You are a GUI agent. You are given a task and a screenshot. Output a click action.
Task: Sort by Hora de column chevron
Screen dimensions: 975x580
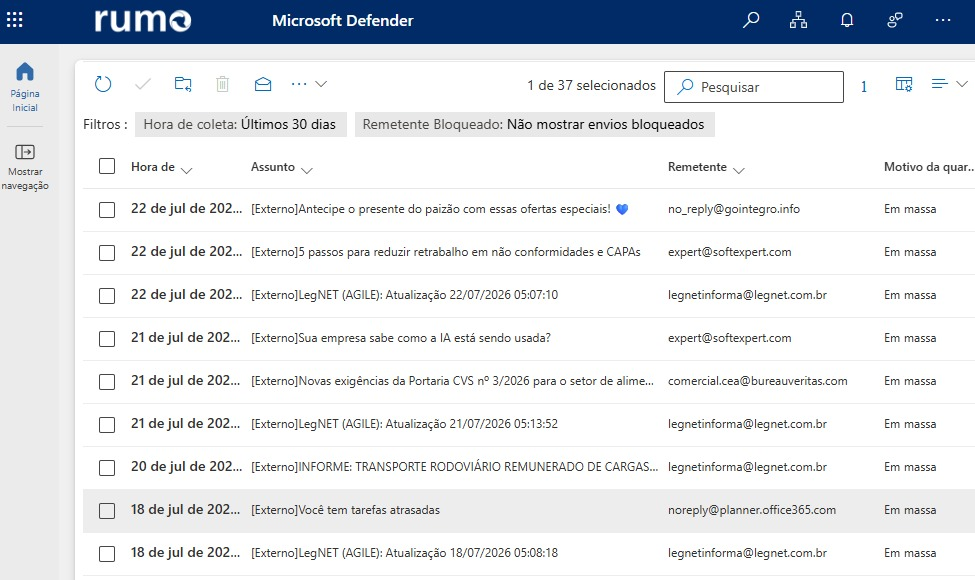pyautogui.click(x=187, y=170)
